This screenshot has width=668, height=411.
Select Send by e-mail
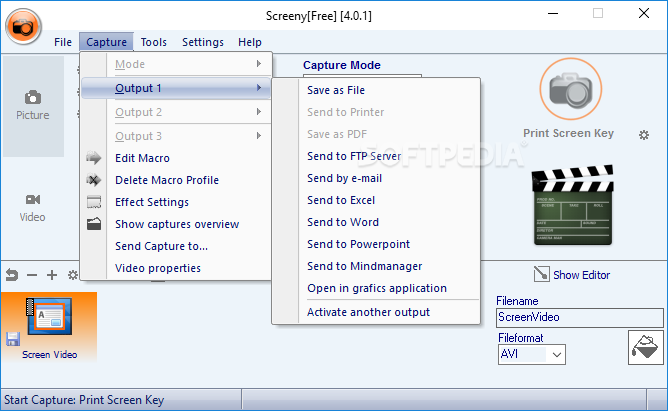pos(344,178)
